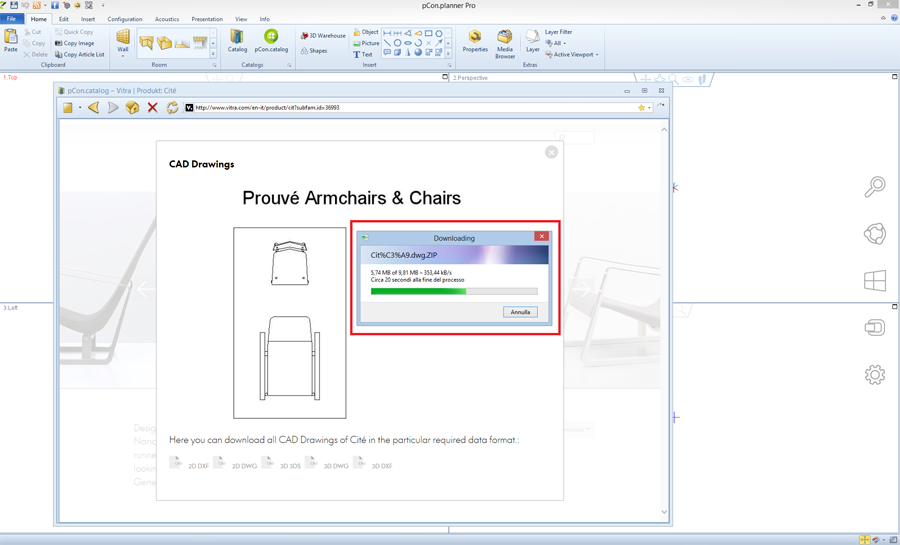Open the yellow box dropdown arrow in catalog toolbar
This screenshot has height=545, width=900.
80,108
